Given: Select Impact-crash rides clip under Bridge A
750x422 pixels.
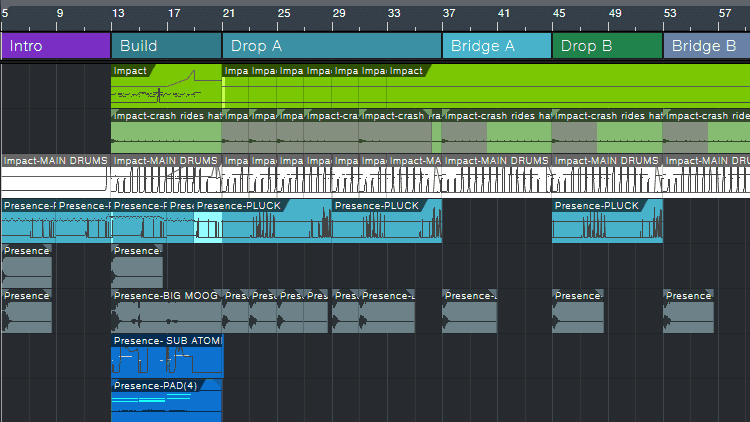Looking at the screenshot, I should [x=497, y=132].
